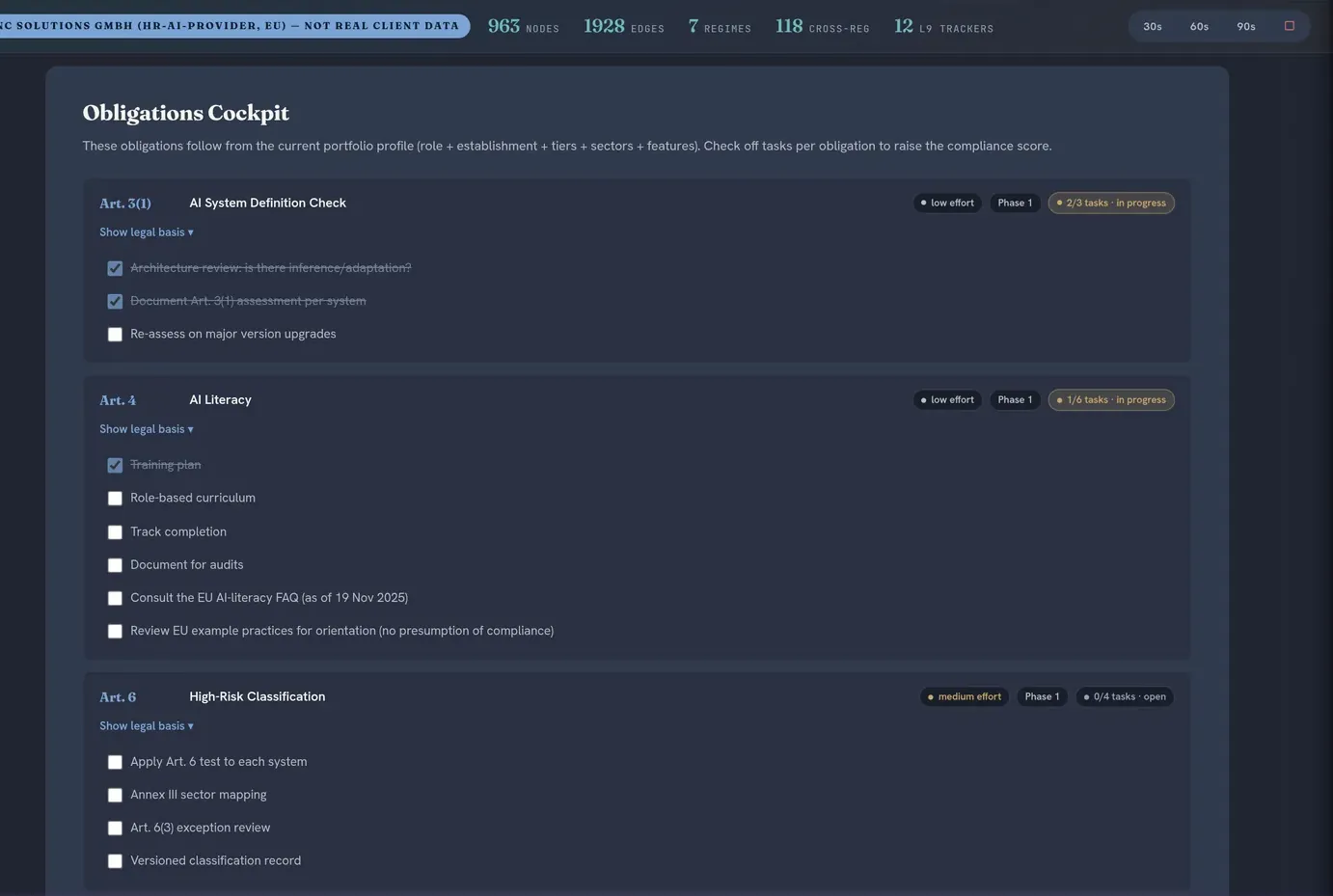Click the 2/3 tasks in progress badge
This screenshot has height=896, width=1333.
[x=1111, y=203]
